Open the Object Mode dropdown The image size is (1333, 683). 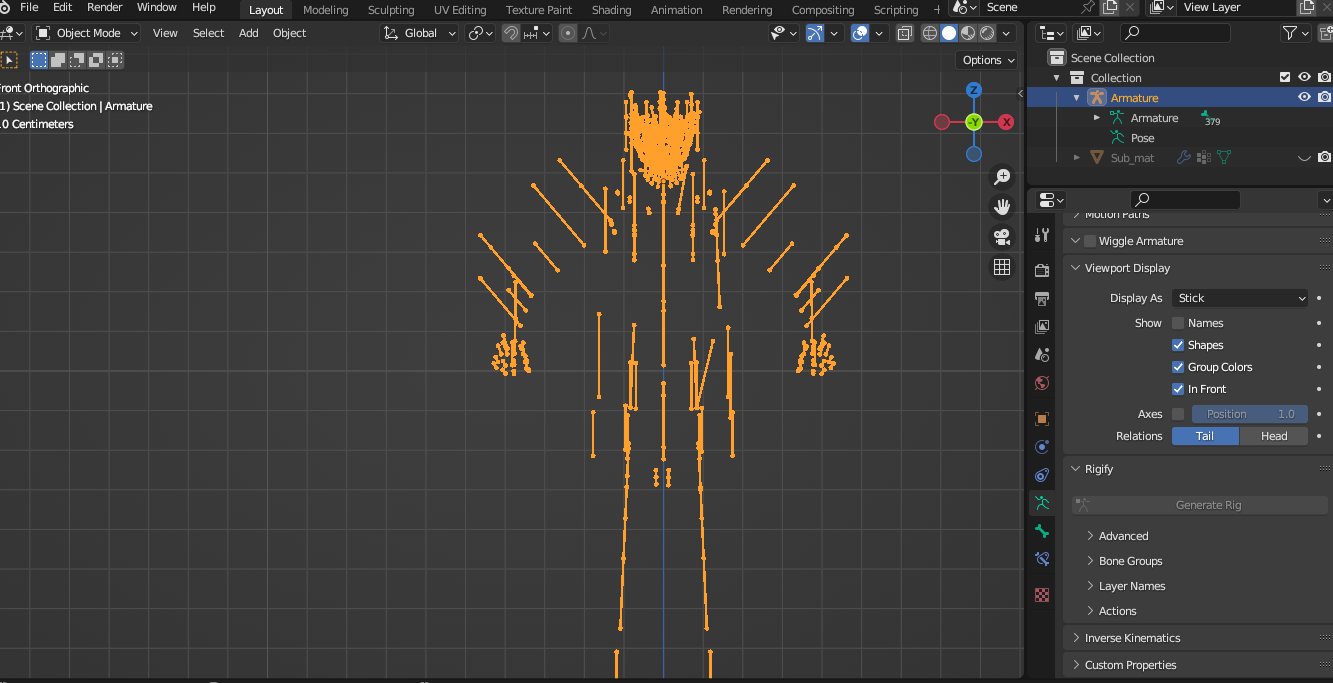pos(88,33)
